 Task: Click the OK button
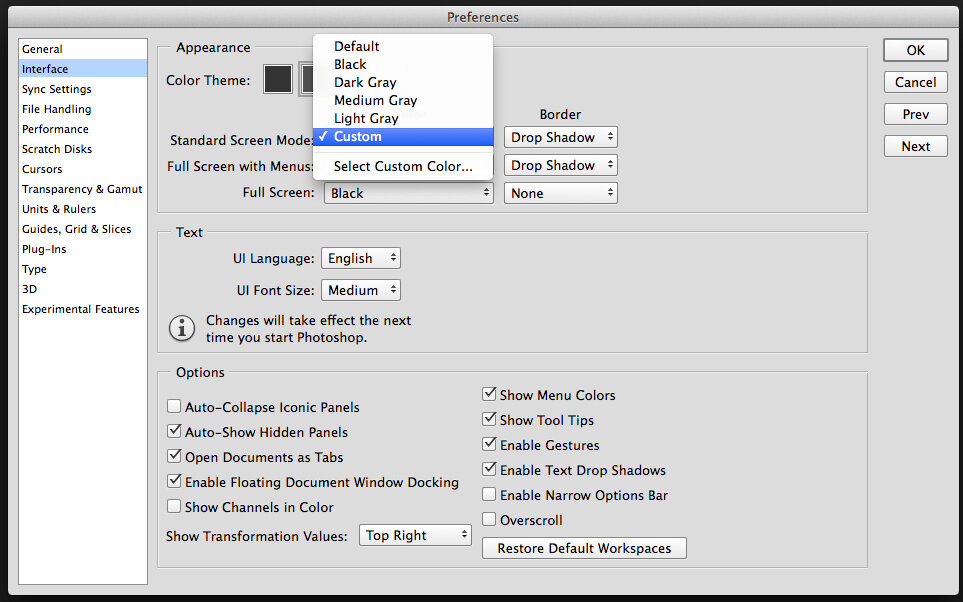pyautogui.click(x=916, y=50)
